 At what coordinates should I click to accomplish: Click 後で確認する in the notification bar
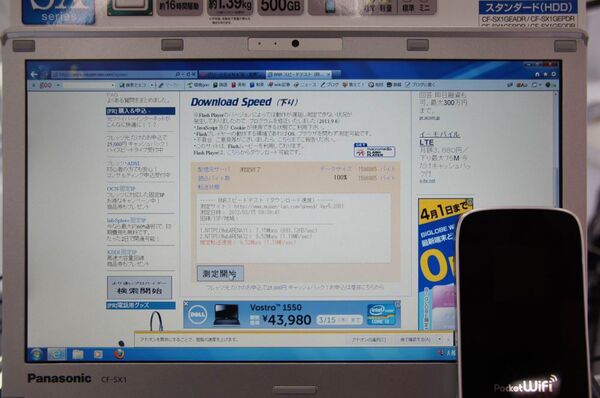[x=416, y=339]
